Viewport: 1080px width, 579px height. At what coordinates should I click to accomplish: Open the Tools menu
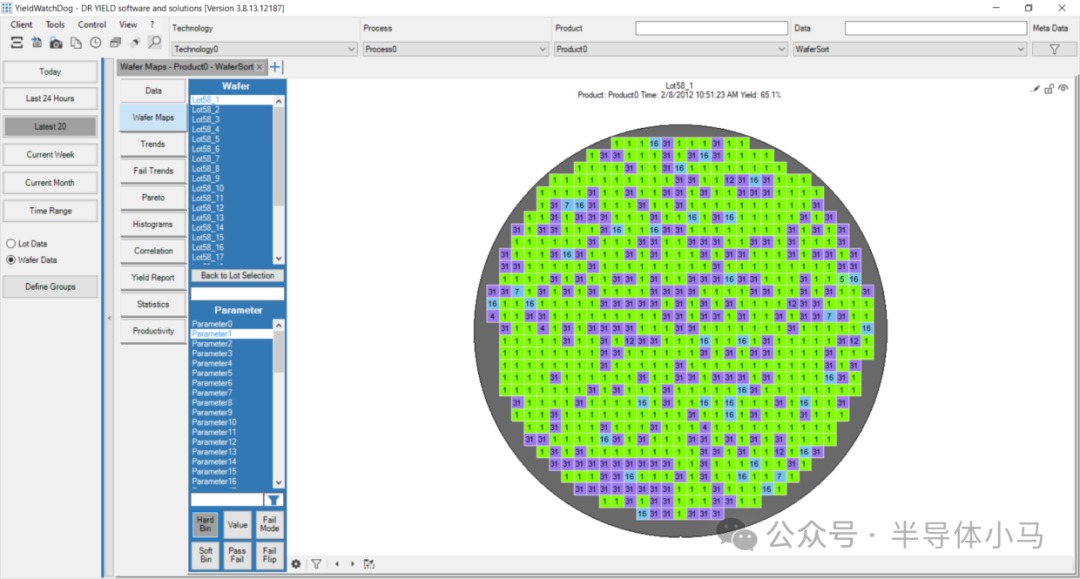(x=55, y=24)
